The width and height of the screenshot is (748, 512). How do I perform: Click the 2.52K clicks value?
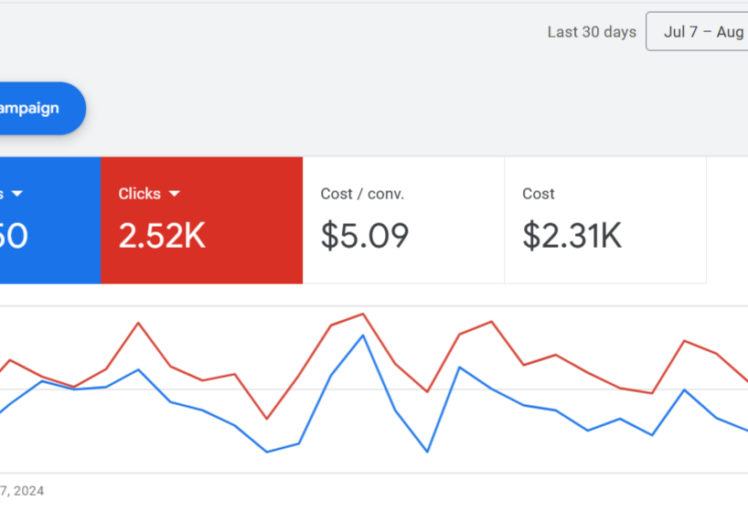(162, 236)
